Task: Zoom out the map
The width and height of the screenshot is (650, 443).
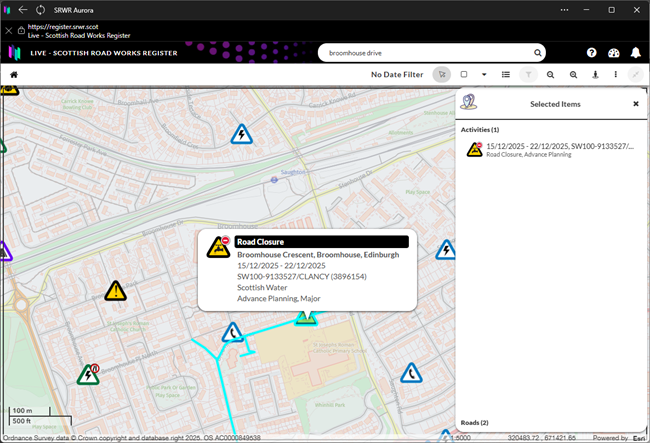Action: 551,75
